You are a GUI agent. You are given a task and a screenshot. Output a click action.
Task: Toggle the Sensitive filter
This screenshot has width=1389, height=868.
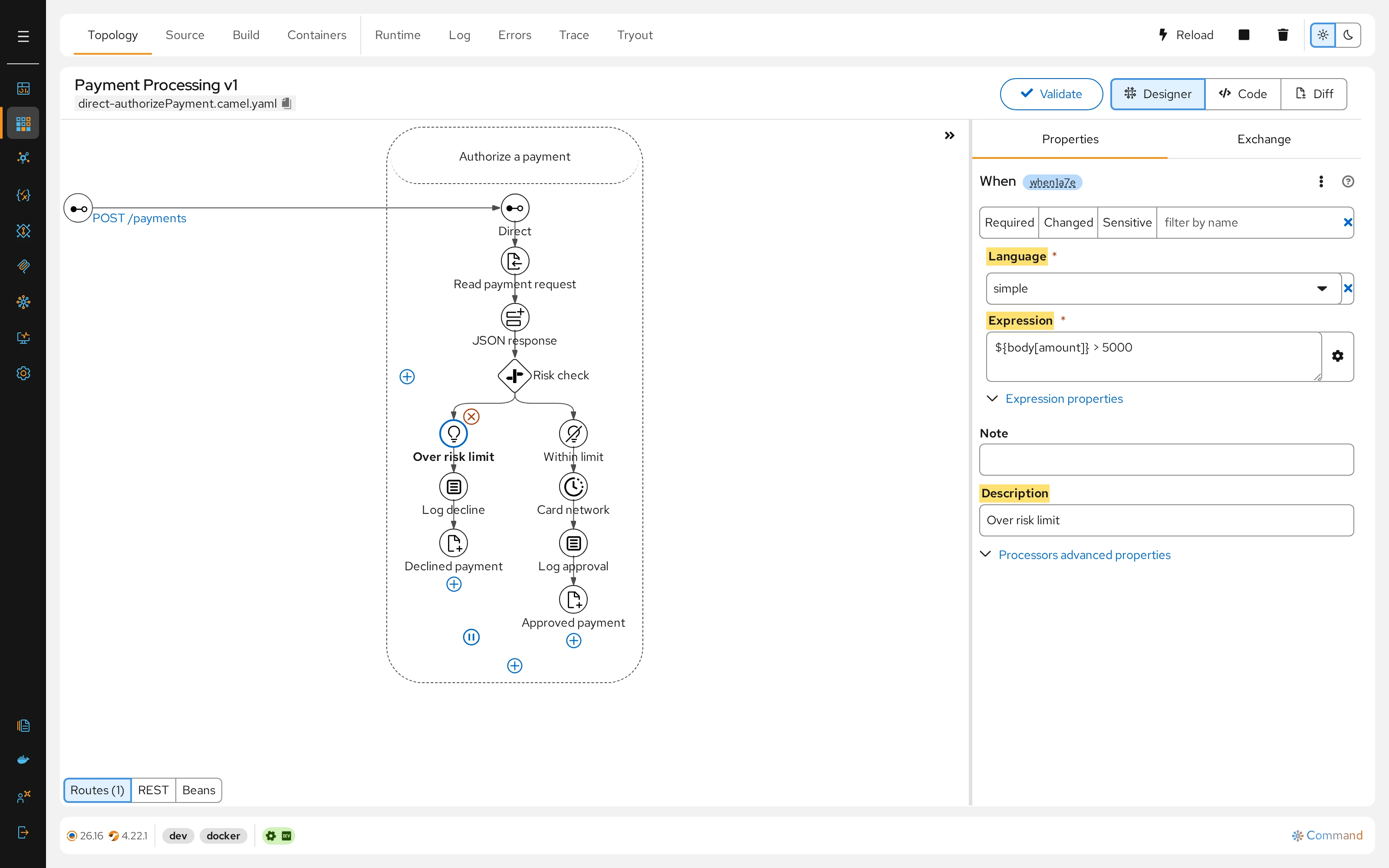click(x=1127, y=223)
